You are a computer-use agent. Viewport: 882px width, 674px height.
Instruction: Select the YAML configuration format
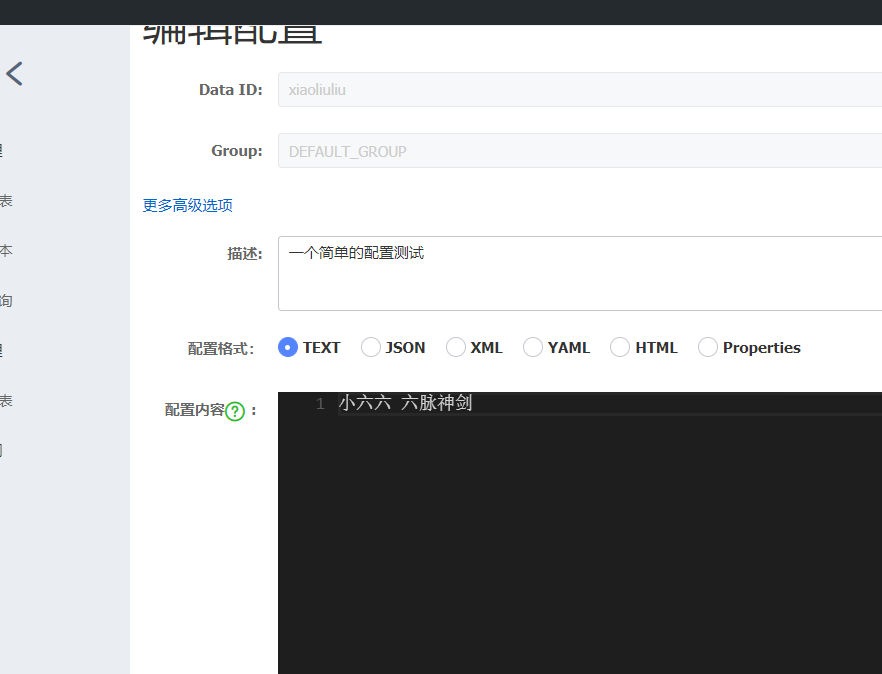coord(532,347)
